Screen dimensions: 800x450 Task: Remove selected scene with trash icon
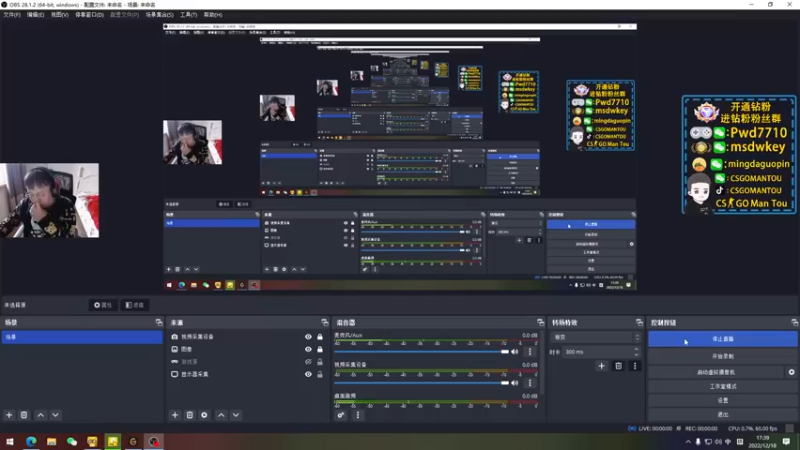point(24,415)
